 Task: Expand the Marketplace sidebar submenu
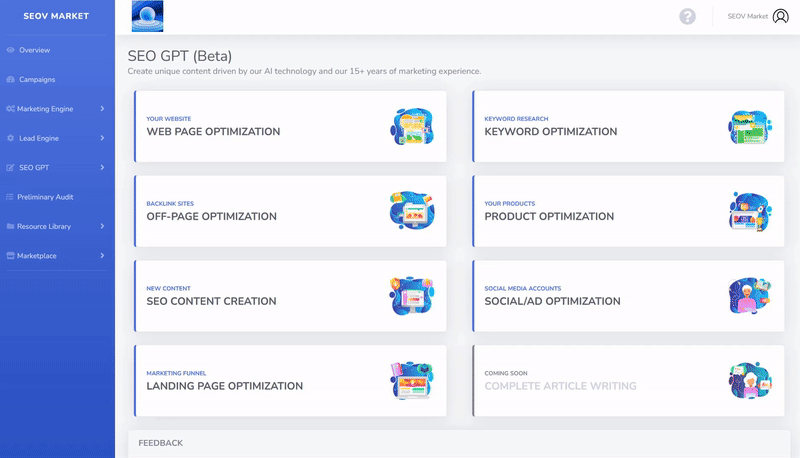tap(102, 256)
